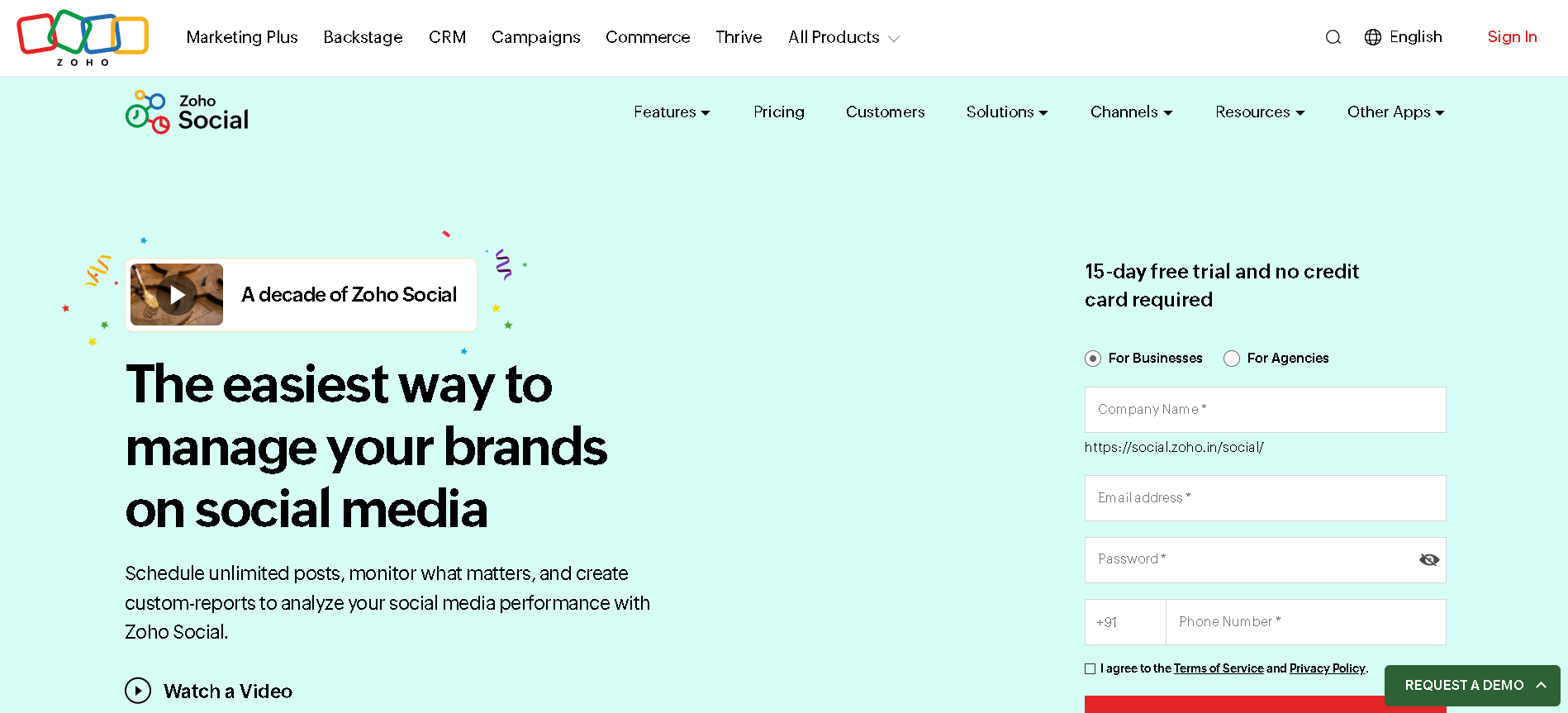Image resolution: width=1568 pixels, height=713 pixels.
Task: Open the search magnifier icon
Action: pos(1333,37)
